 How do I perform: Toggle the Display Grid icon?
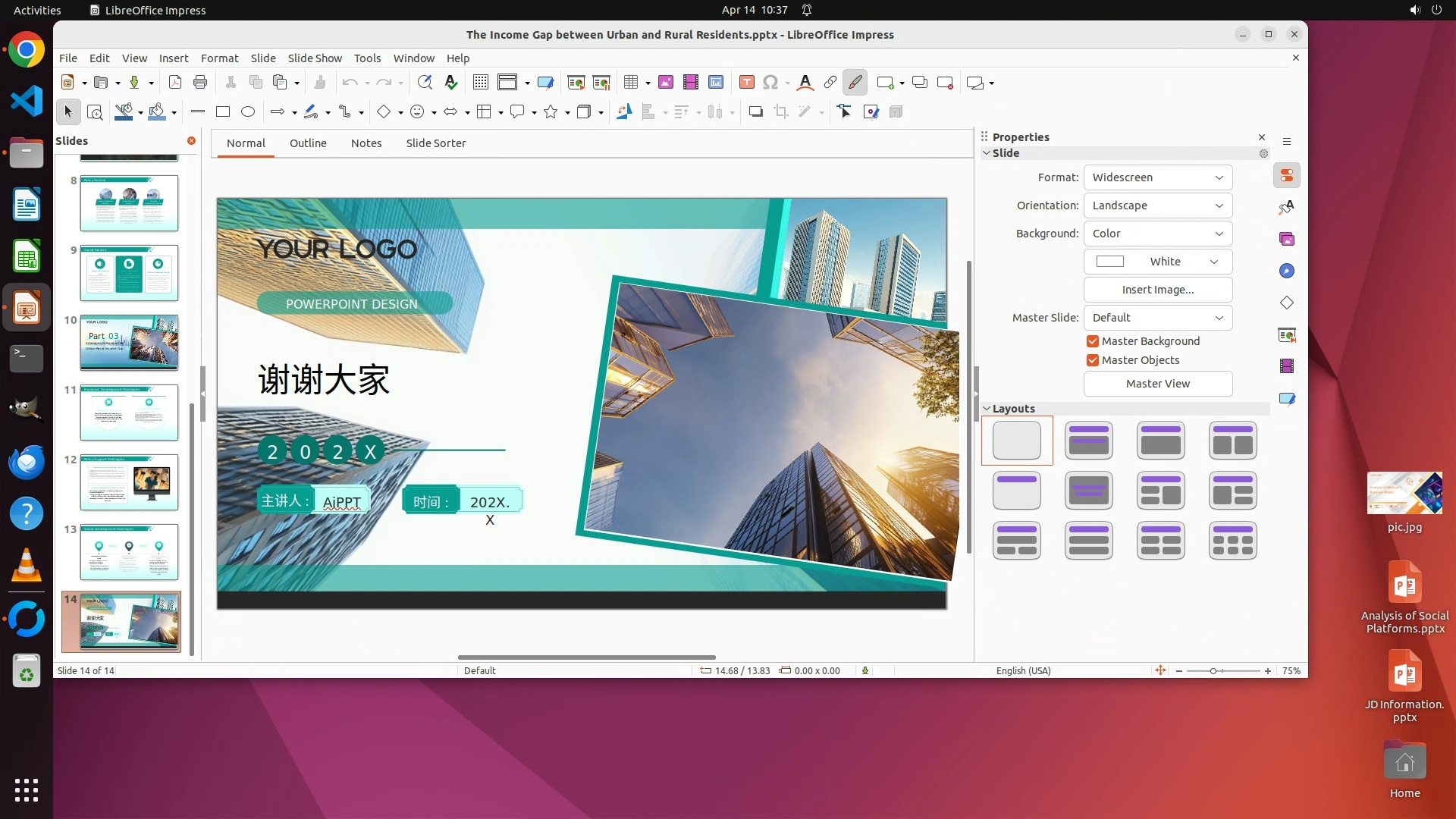(481, 83)
